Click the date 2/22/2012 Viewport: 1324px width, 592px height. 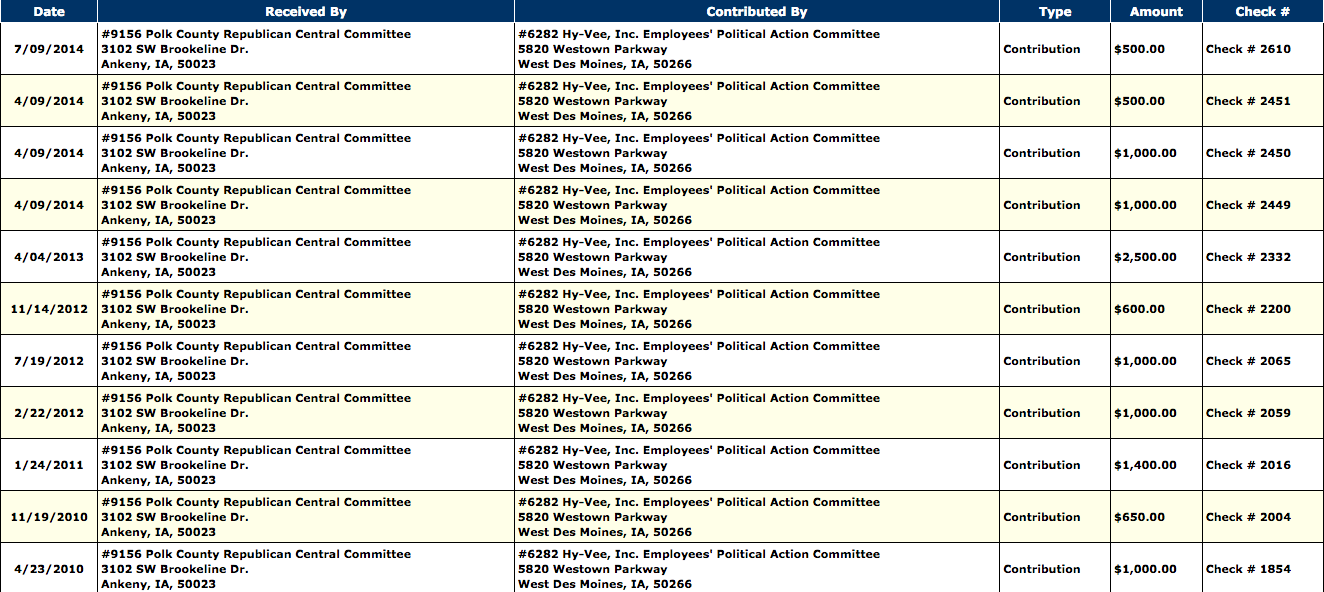(49, 413)
